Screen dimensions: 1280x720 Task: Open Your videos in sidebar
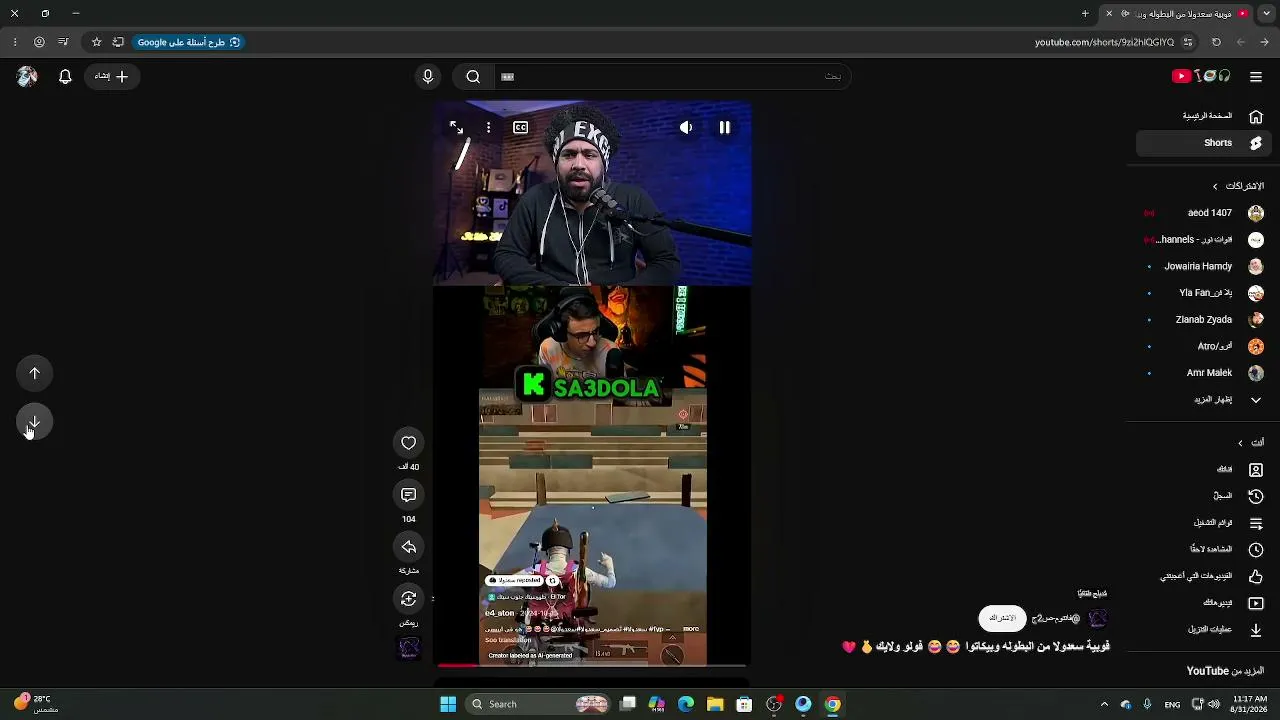pos(1204,603)
